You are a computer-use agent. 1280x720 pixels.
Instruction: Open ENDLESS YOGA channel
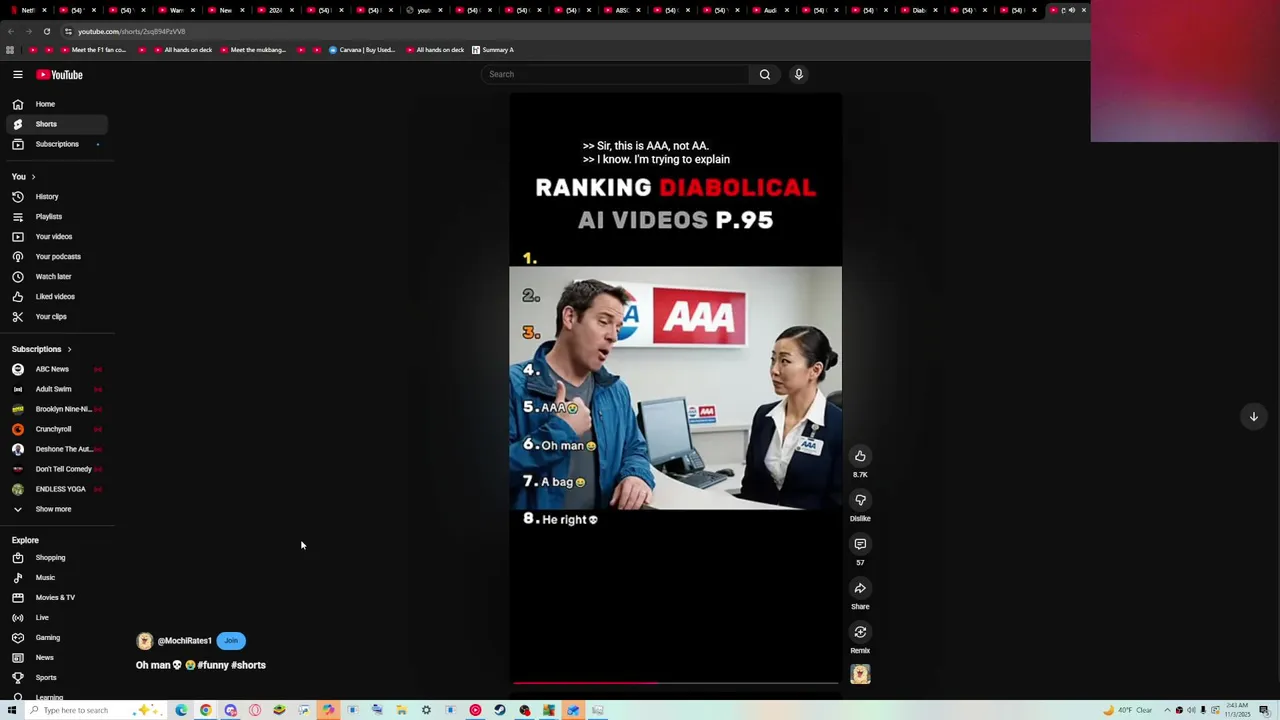coord(57,489)
